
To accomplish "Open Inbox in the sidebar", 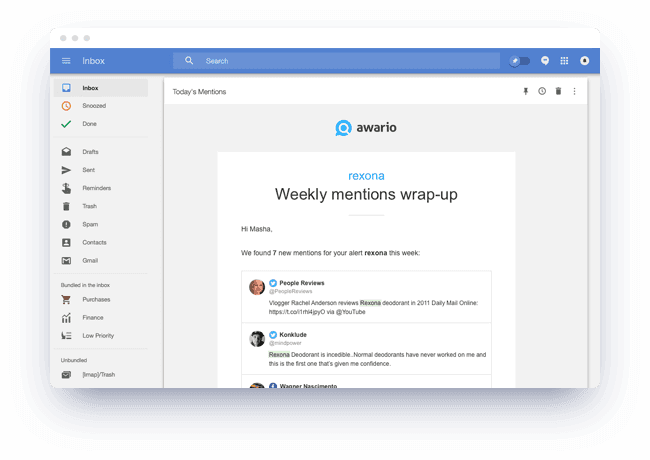I will 101,88.
